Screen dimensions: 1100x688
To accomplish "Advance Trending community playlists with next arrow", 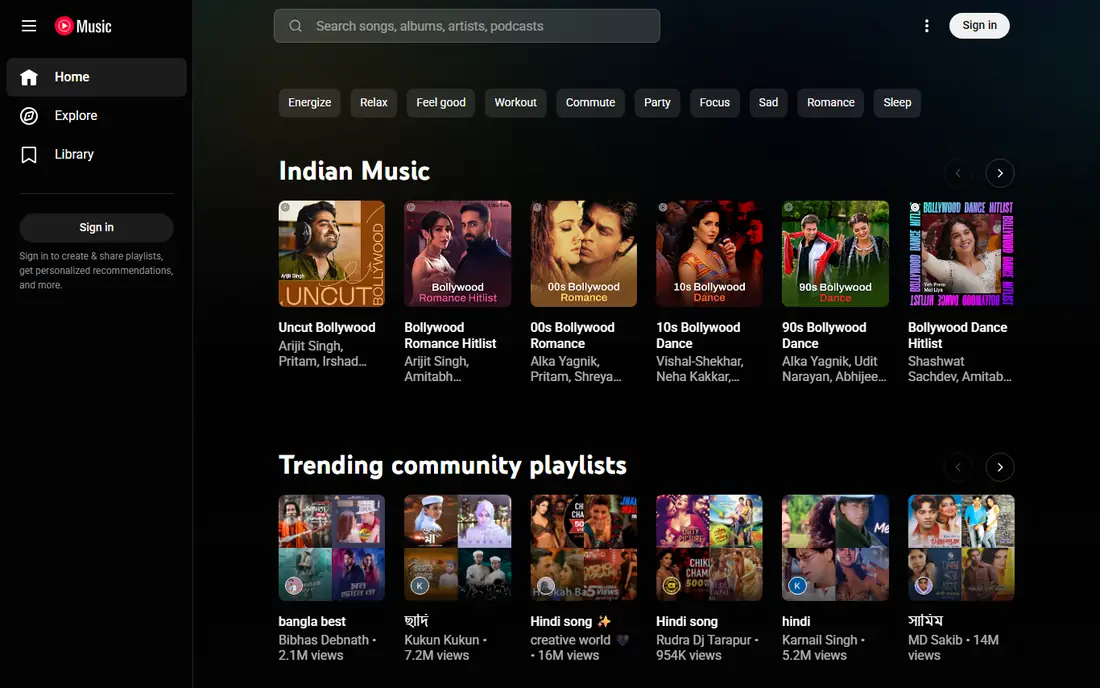I will click(1000, 467).
